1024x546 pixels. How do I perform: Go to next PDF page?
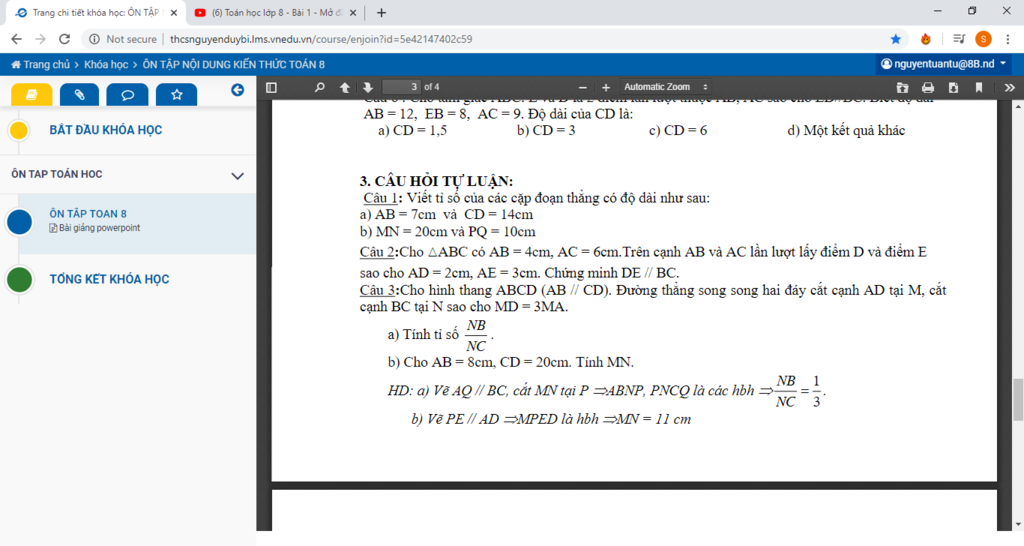tap(368, 87)
